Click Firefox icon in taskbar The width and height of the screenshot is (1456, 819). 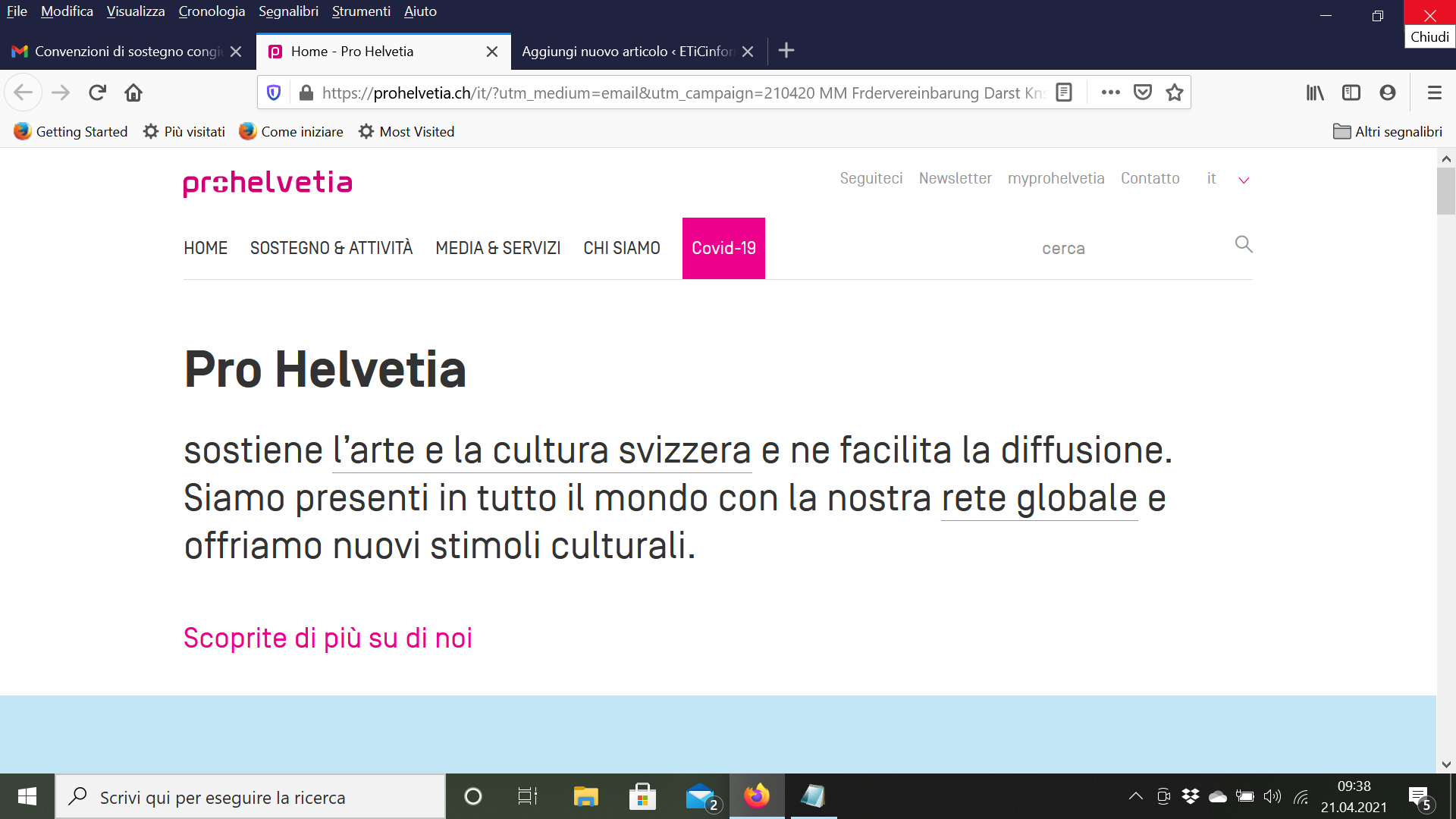pos(757,796)
